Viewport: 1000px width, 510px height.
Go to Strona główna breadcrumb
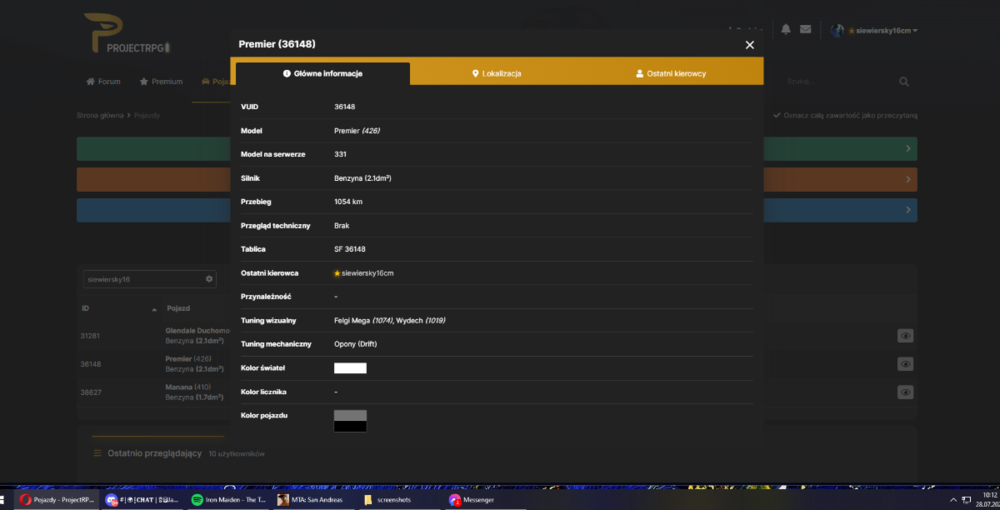point(100,115)
